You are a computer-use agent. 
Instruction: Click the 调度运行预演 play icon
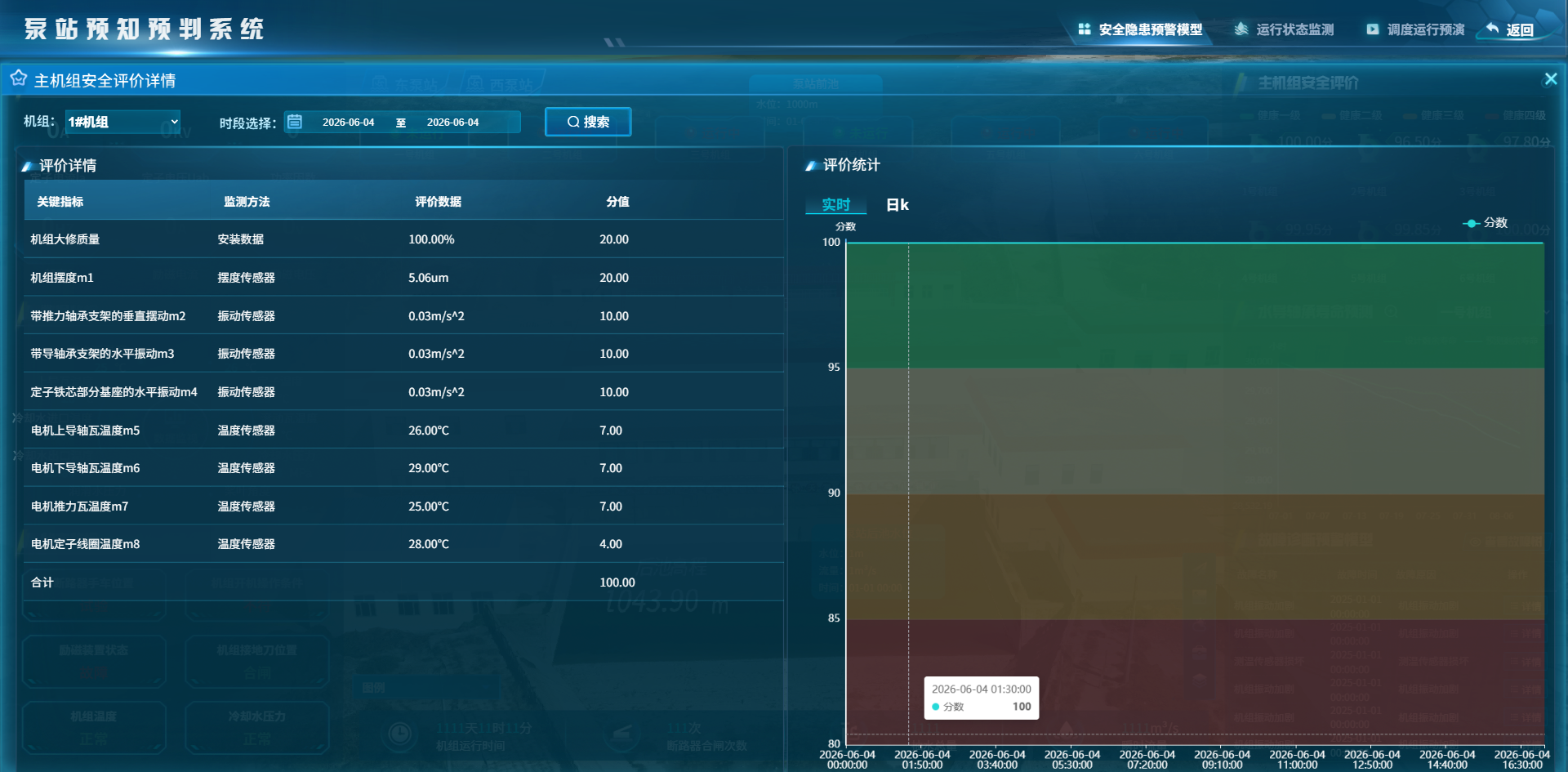1373,29
